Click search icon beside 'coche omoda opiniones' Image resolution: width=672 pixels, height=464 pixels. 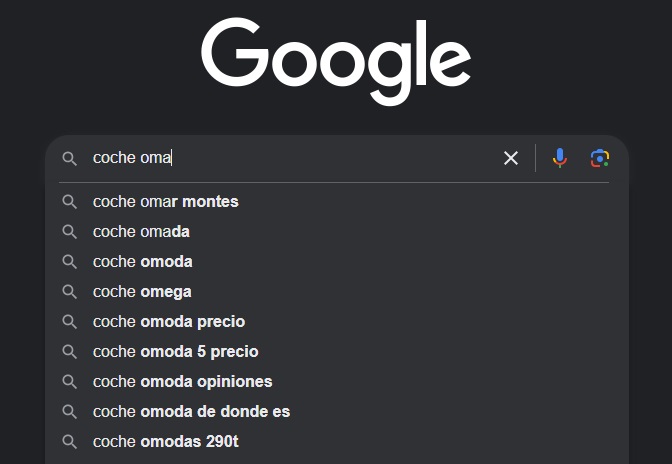click(70, 381)
